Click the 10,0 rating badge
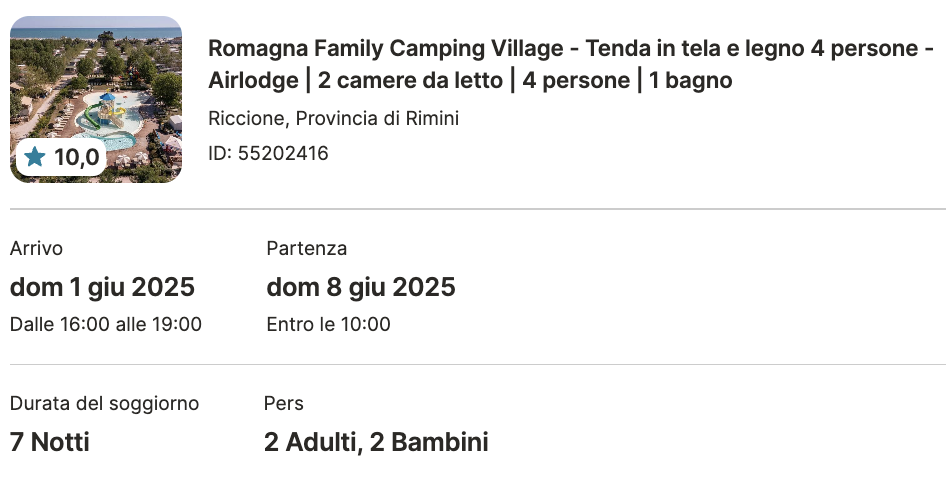Screen dimensions: 946x482 point(61,157)
